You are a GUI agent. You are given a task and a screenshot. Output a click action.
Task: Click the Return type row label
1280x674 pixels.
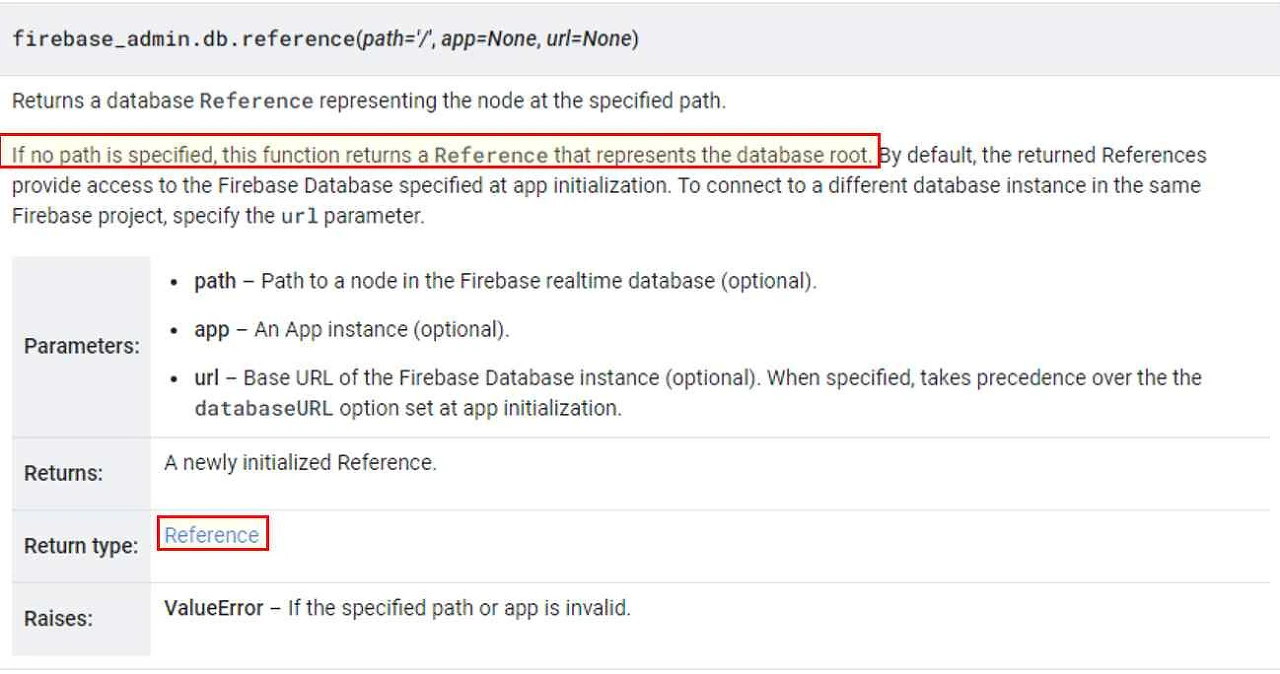[81, 546]
